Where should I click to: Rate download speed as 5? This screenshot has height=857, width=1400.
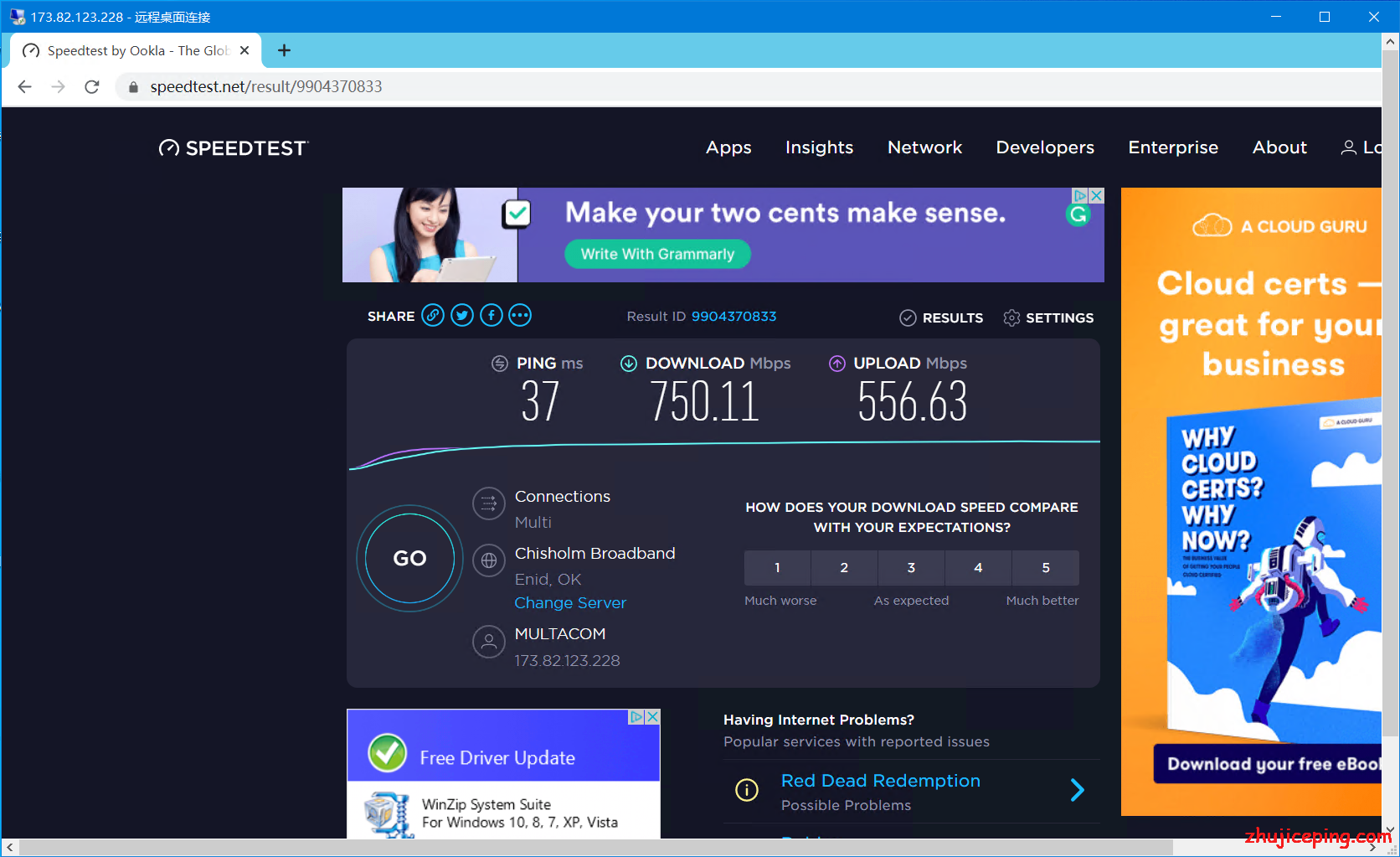click(x=1046, y=568)
